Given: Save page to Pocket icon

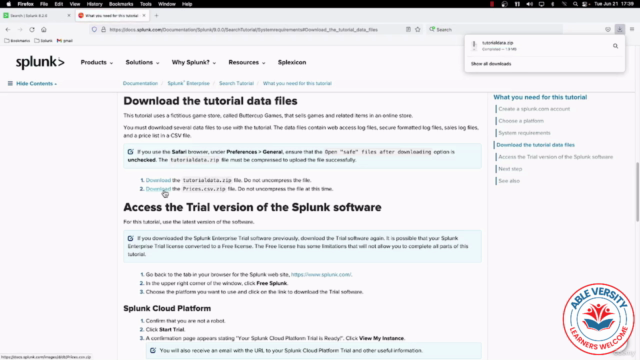Looking at the screenshot, I should (608, 29).
